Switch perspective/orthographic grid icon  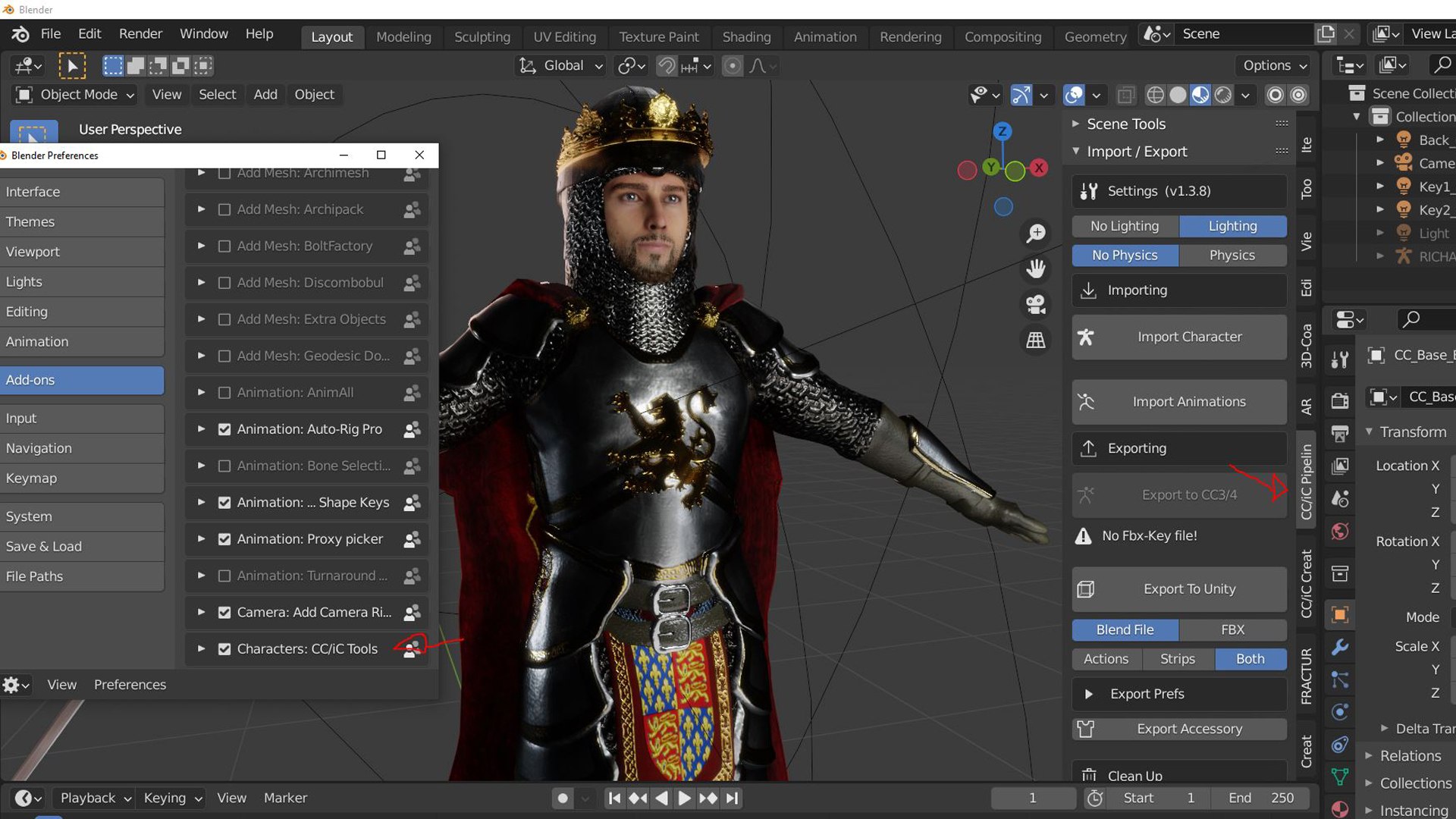(1036, 340)
